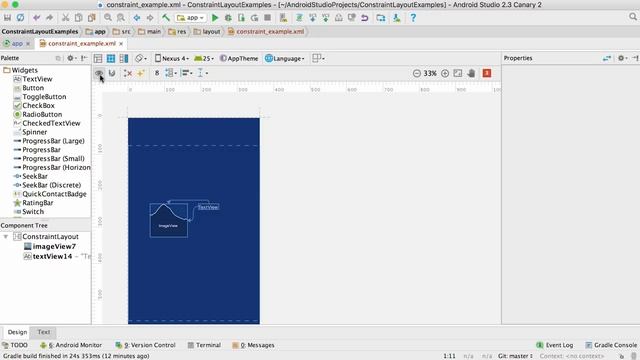Screen dimensions: 640x360
Task: Open the Version Control tool window
Action: tap(145, 345)
